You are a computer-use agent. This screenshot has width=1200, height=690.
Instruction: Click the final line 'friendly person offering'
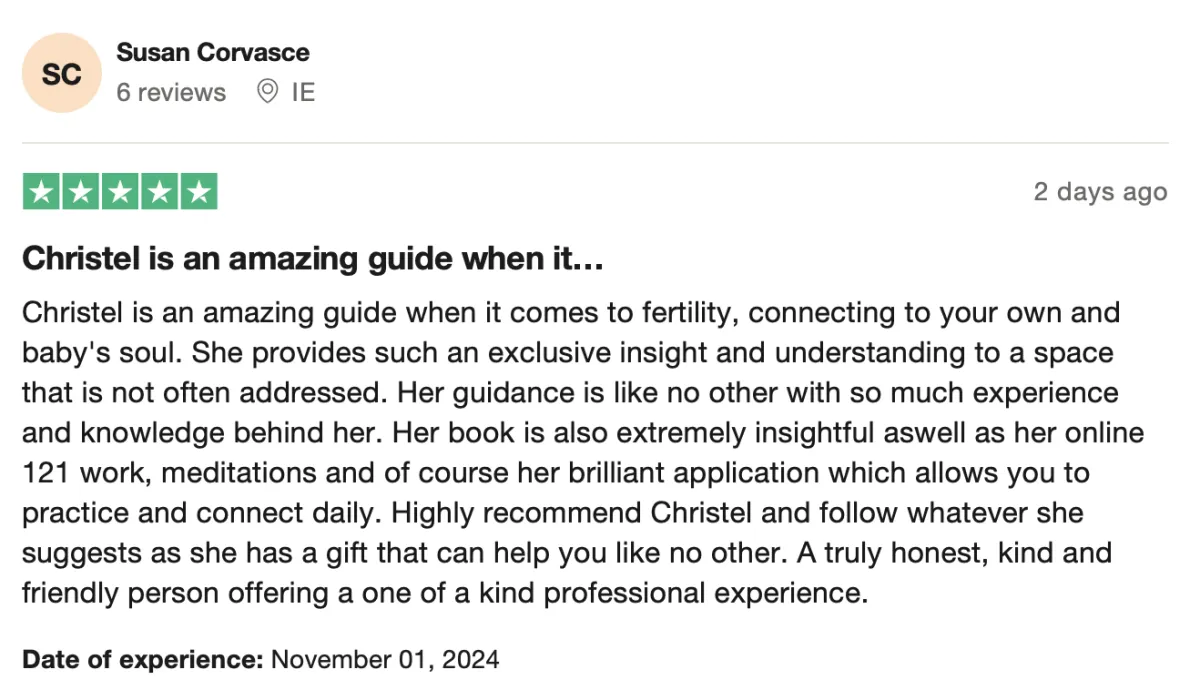444,593
